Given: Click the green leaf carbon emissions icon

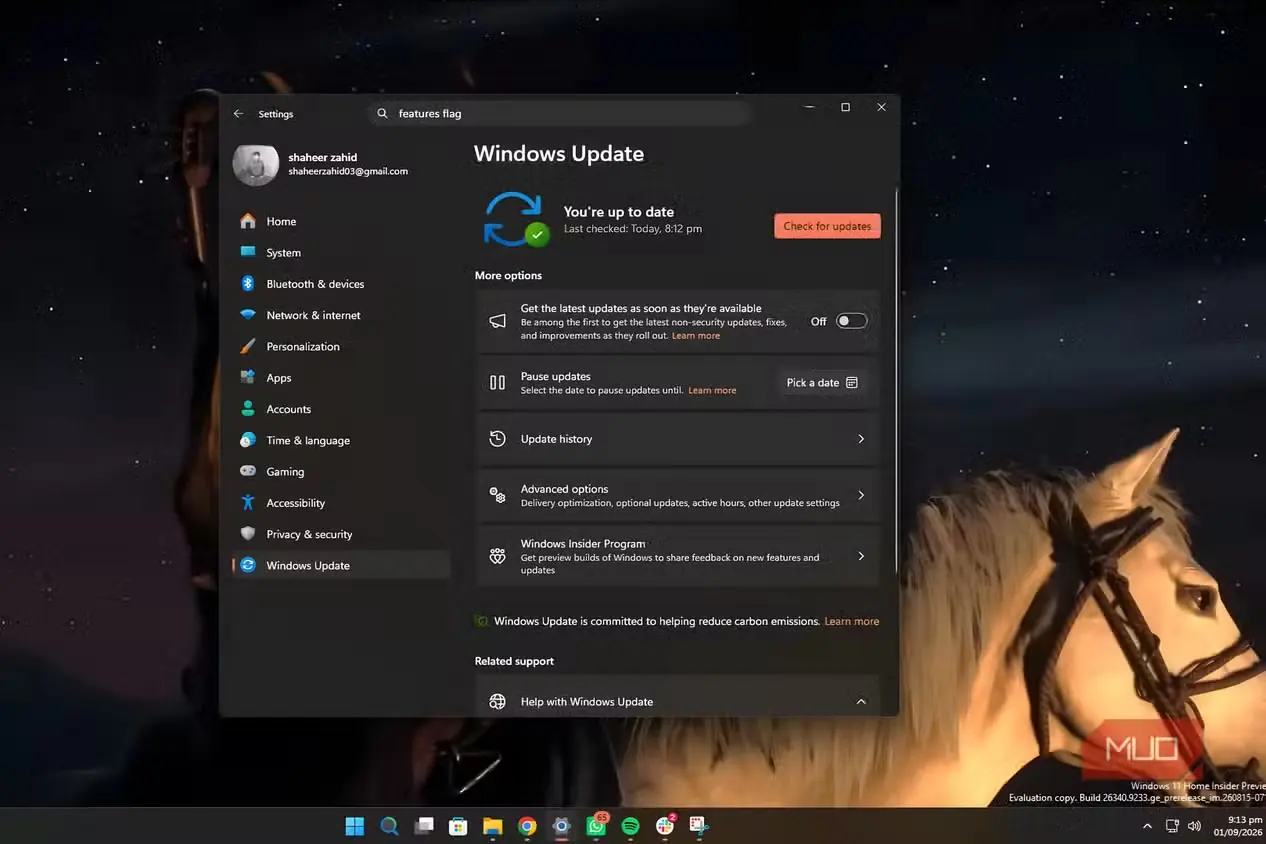Looking at the screenshot, I should coord(482,621).
